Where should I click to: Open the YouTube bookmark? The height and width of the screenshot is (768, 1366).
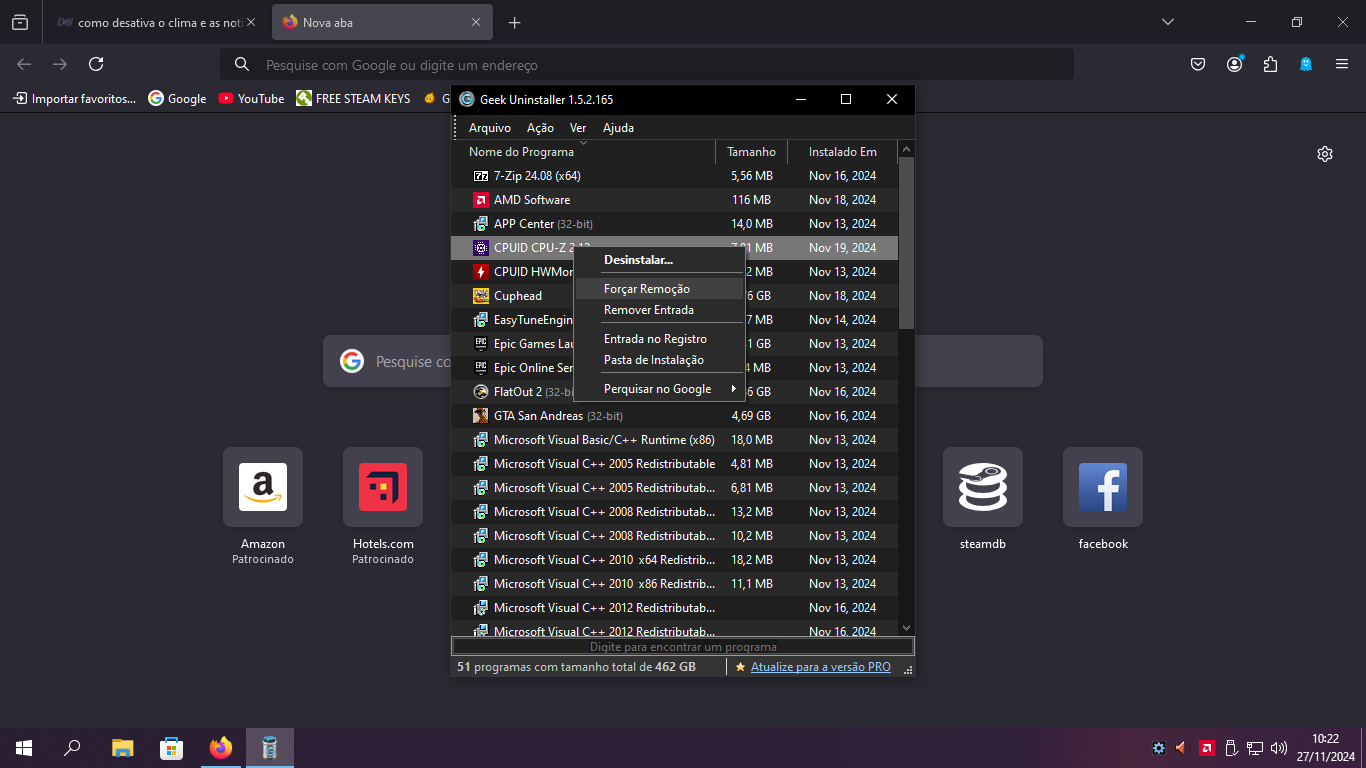click(x=251, y=98)
